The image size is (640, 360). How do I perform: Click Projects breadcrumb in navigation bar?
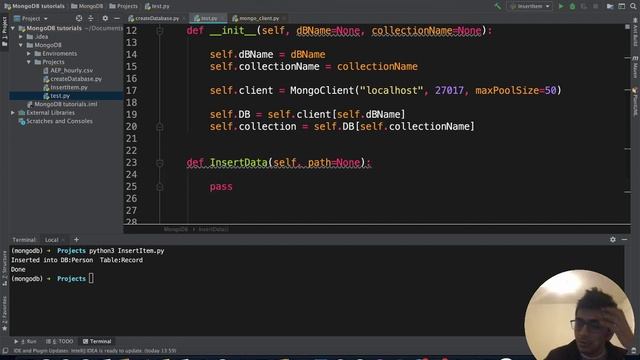123,6
